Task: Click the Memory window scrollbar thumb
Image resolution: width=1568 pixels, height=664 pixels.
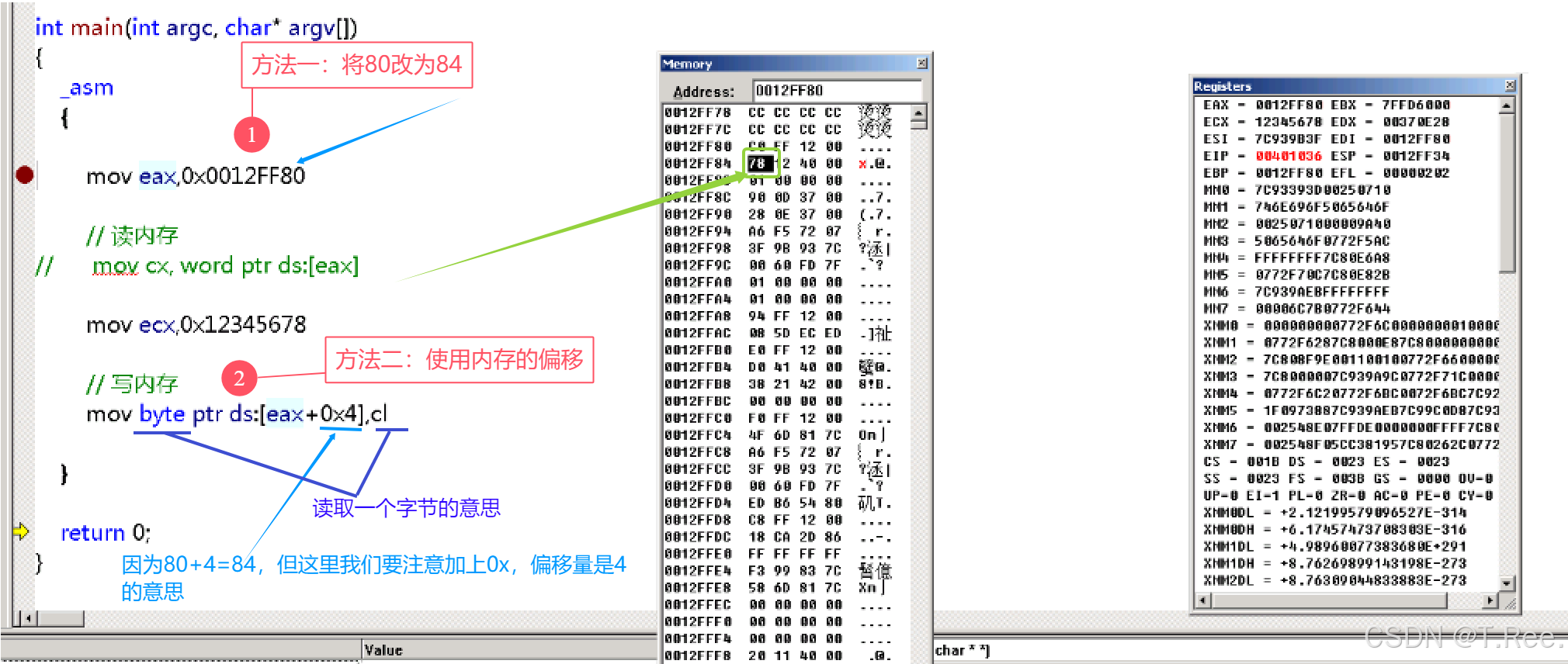Action: 919,125
